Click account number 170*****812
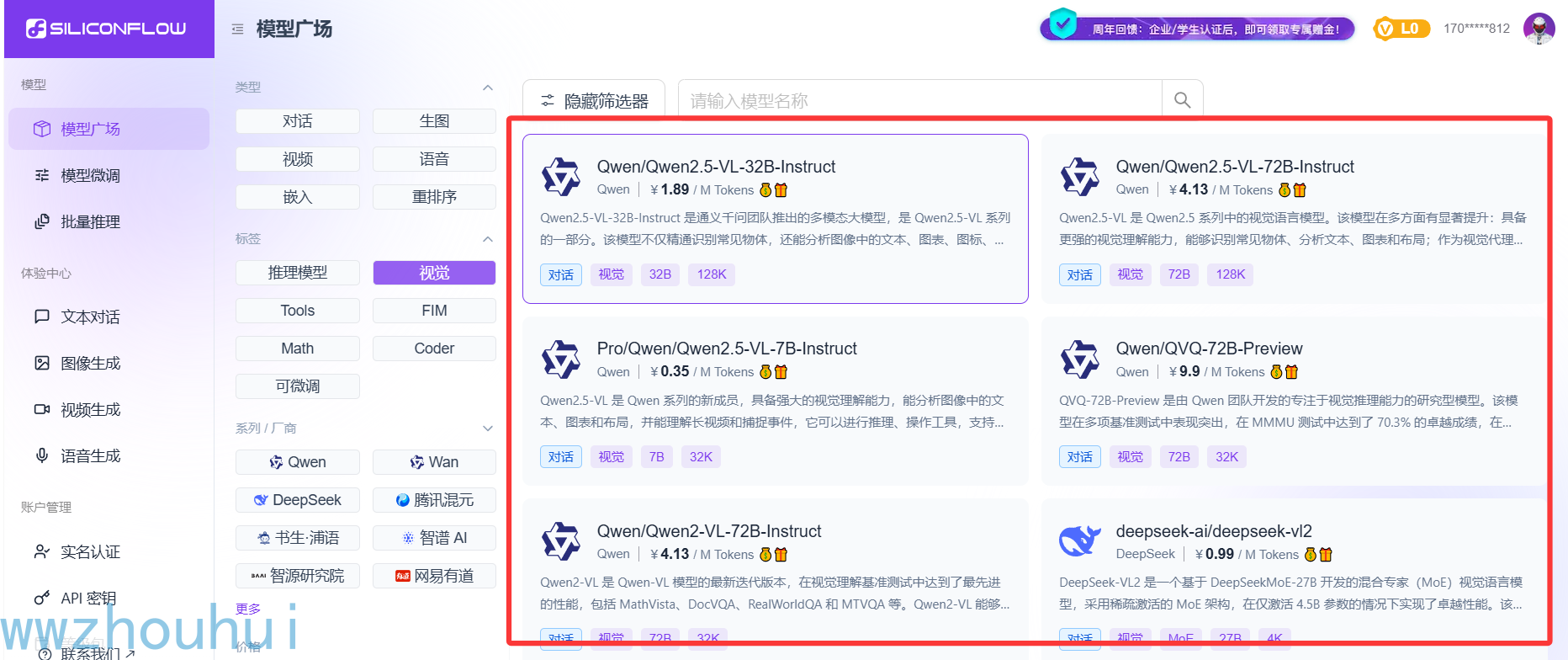 (x=1476, y=29)
